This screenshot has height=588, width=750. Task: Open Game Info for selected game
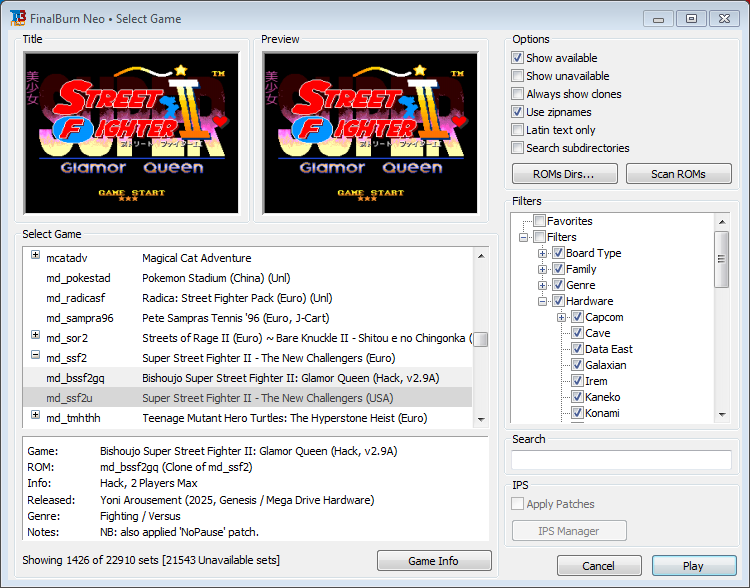point(434,560)
